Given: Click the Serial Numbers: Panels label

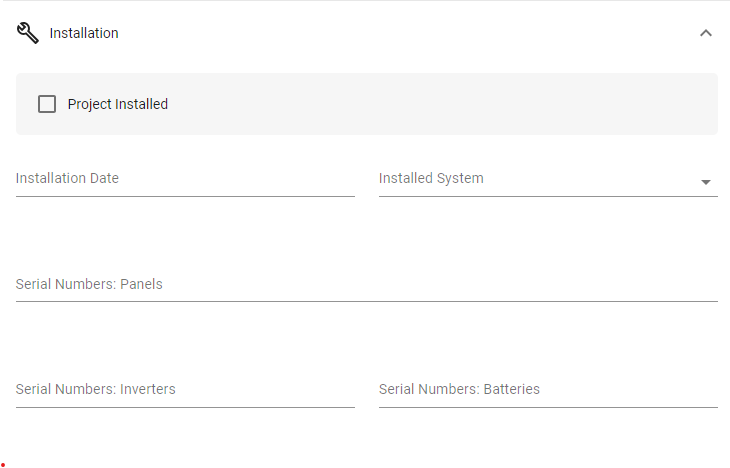Looking at the screenshot, I should (89, 284).
